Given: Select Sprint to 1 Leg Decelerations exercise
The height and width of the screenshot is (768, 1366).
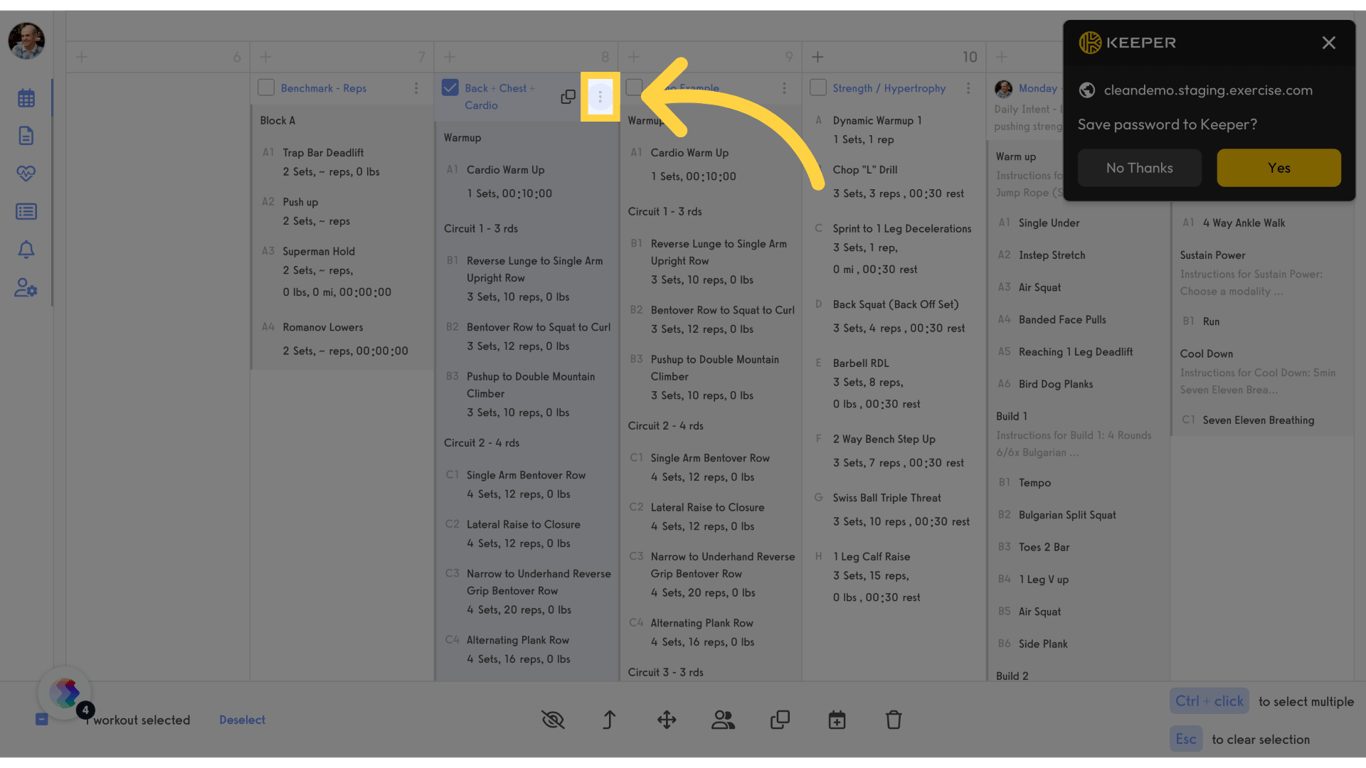Looking at the screenshot, I should coord(902,229).
